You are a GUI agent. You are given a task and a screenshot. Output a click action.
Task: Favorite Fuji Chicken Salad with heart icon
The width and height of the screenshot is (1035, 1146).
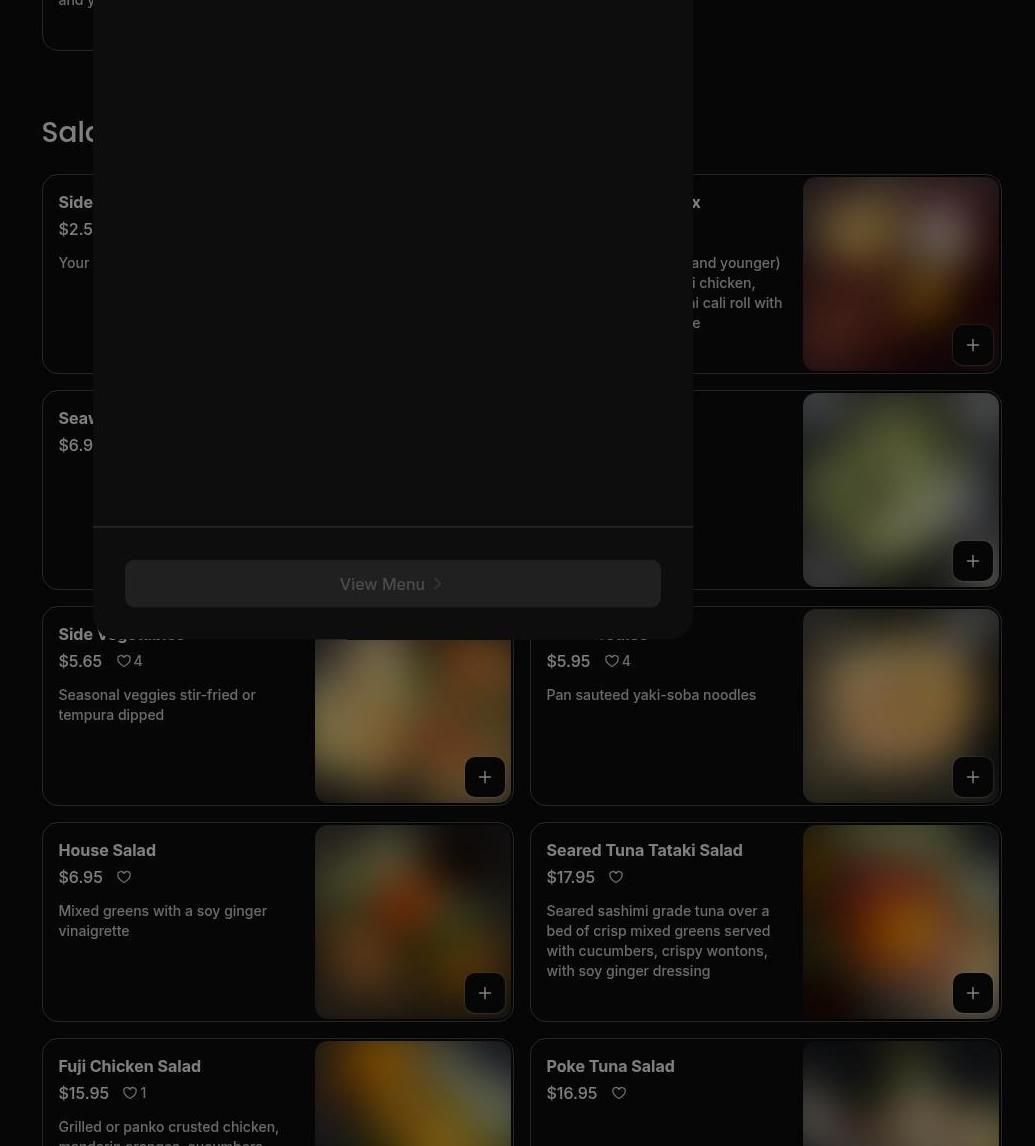tap(130, 1093)
